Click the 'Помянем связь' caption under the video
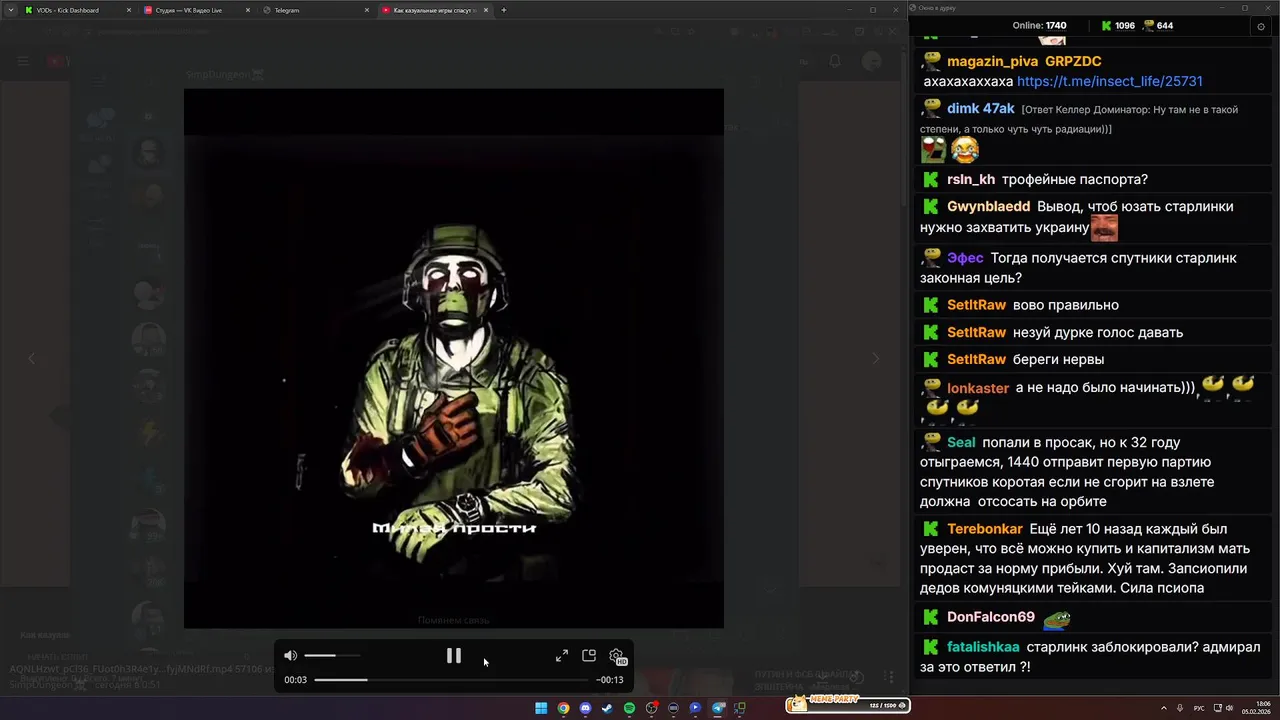 pos(453,621)
